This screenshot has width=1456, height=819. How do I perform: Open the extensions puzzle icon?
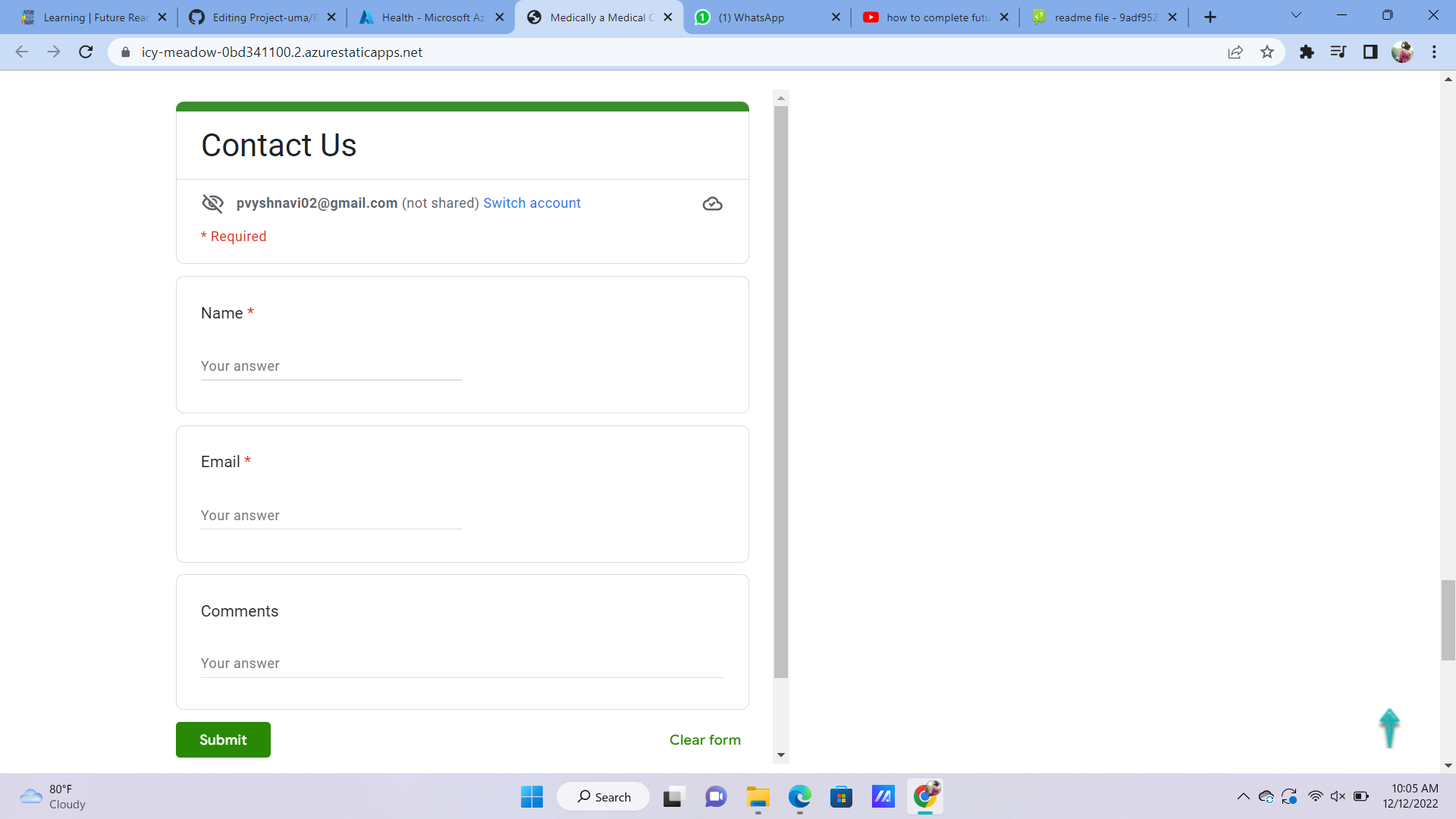pos(1307,52)
